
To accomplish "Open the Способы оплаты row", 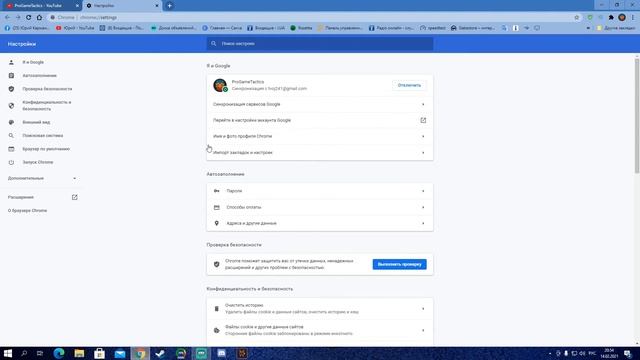I will point(320,207).
